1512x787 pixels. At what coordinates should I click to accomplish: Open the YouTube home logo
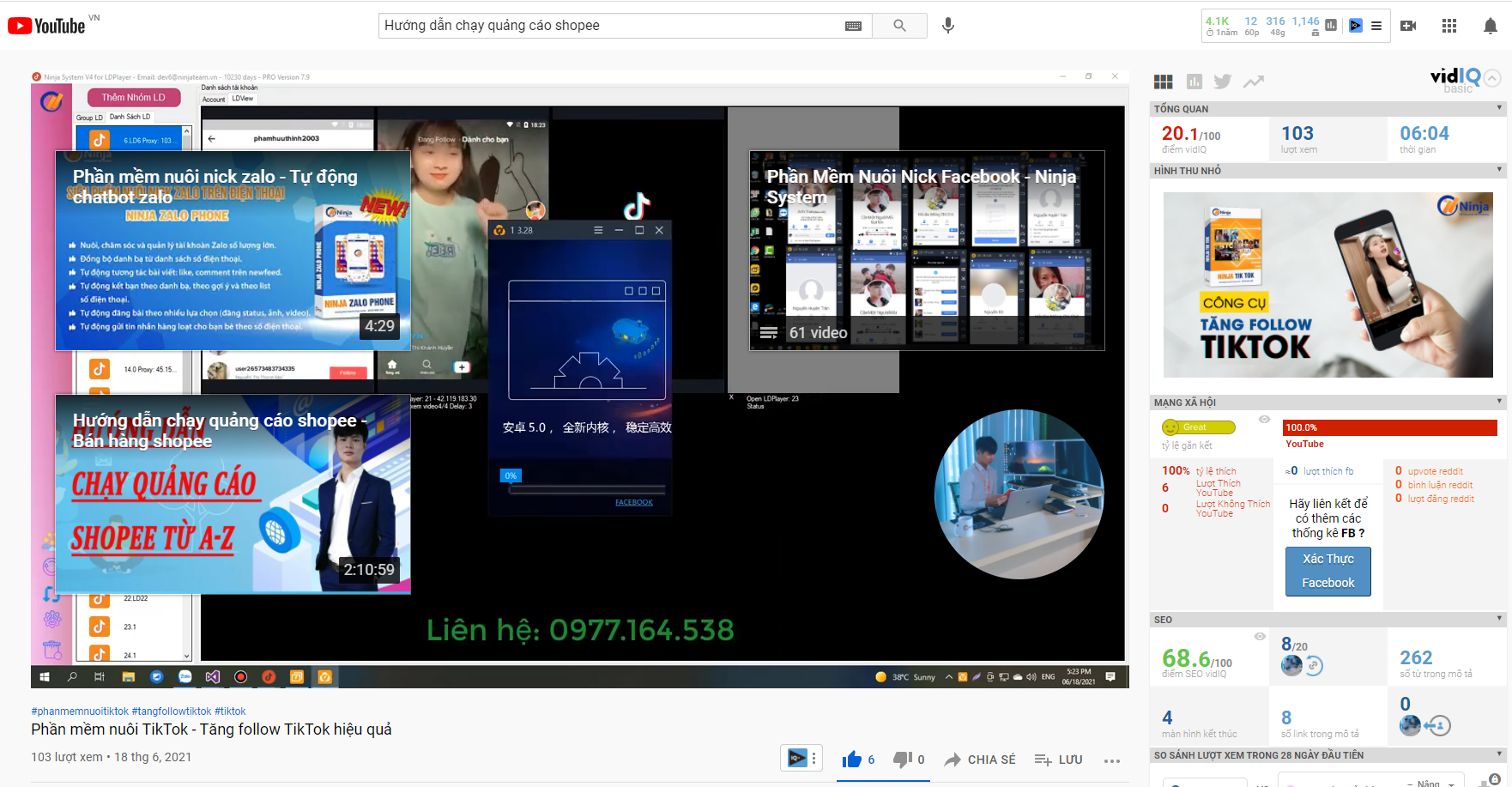tap(46, 26)
